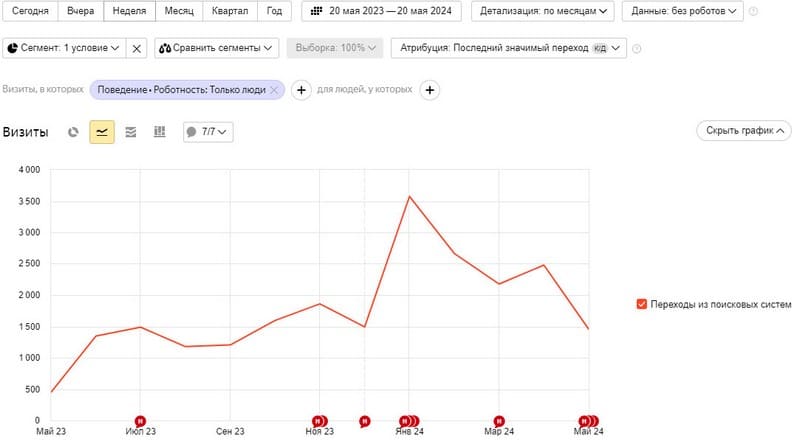The image size is (800, 442).
Task: Add people condition with plus icon
Action: (x=430, y=90)
